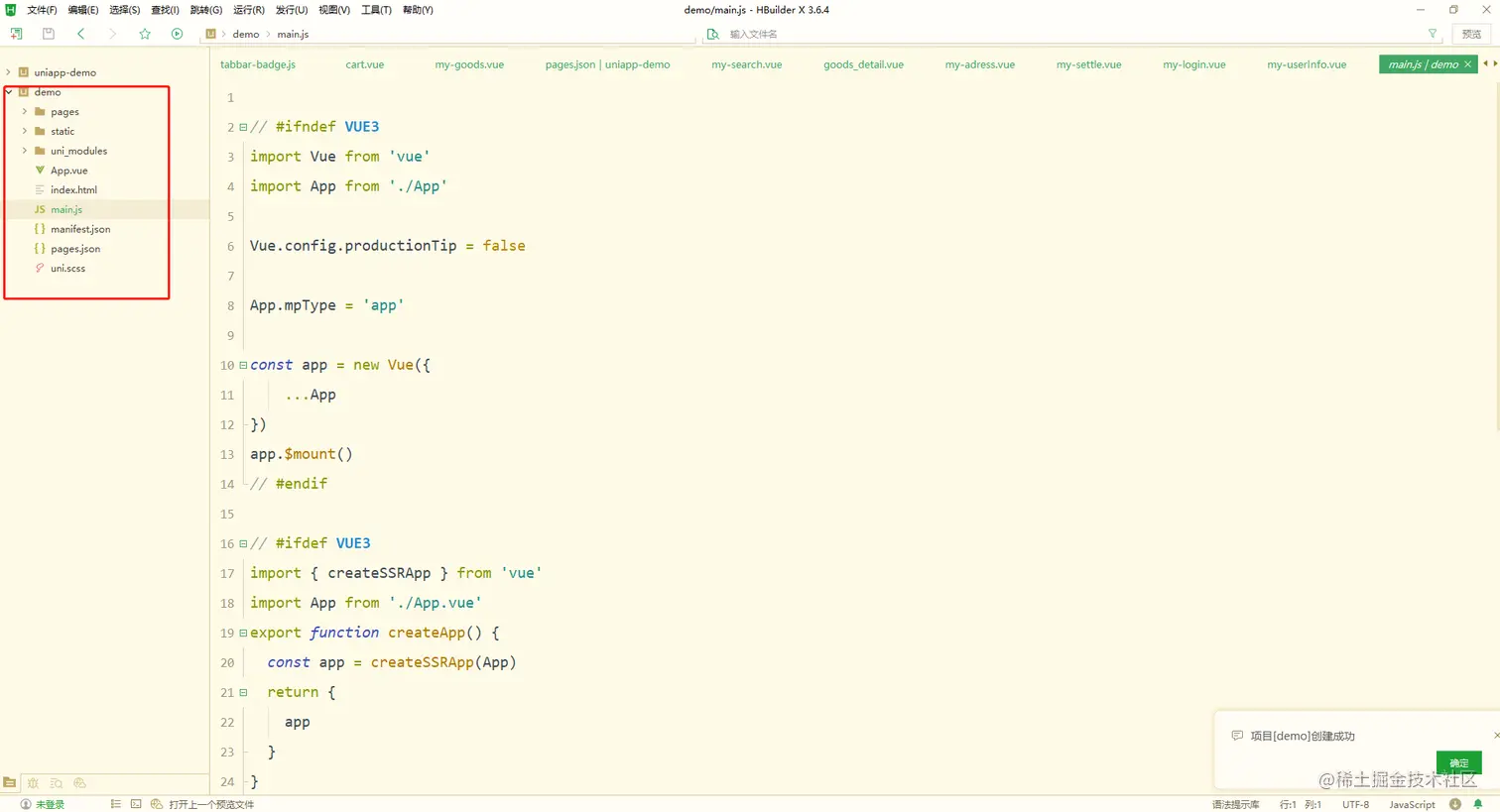Screen dimensions: 1500x812
Task: Click the 输入文件名 search field
Action: 1074,34
